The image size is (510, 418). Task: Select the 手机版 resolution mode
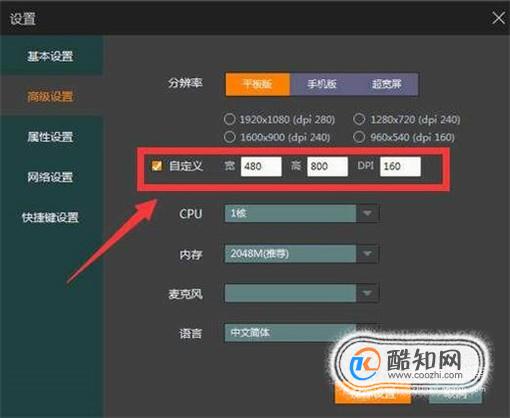(x=322, y=84)
